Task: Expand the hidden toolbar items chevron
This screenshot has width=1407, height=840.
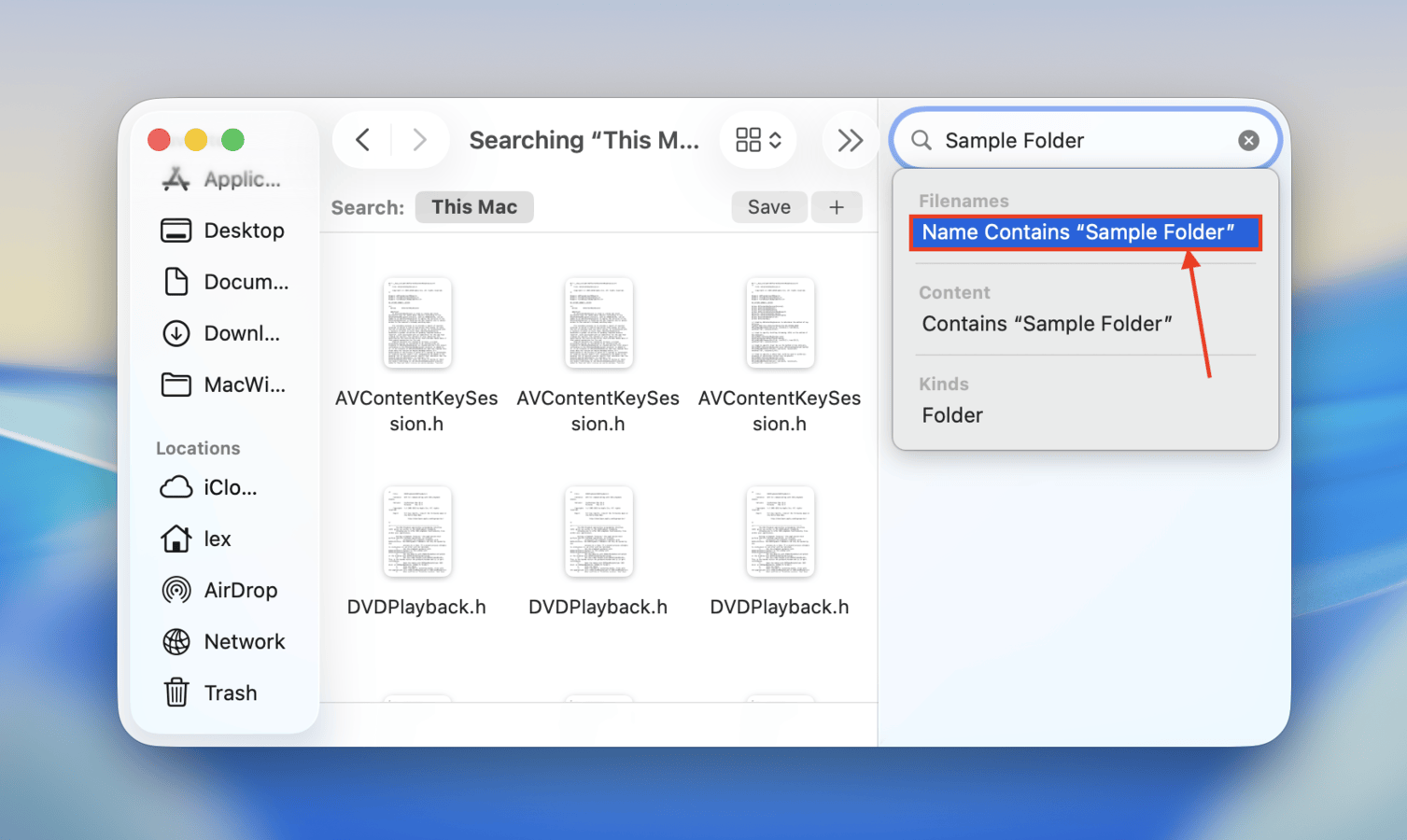Action: (849, 139)
